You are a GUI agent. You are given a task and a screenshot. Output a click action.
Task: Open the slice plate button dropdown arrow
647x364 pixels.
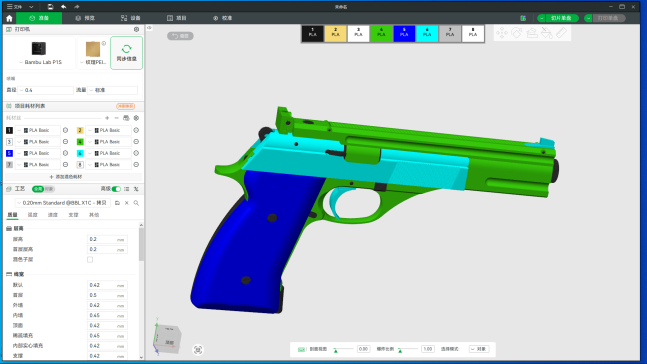point(541,18)
